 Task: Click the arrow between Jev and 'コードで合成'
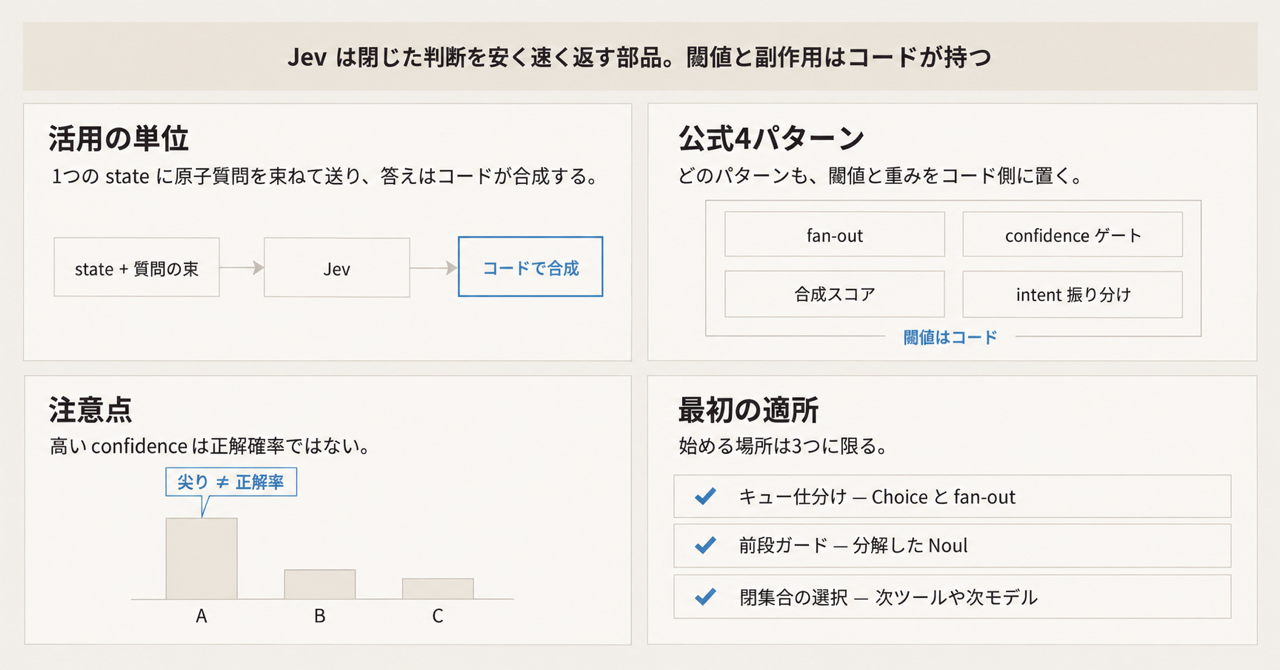[434, 268]
